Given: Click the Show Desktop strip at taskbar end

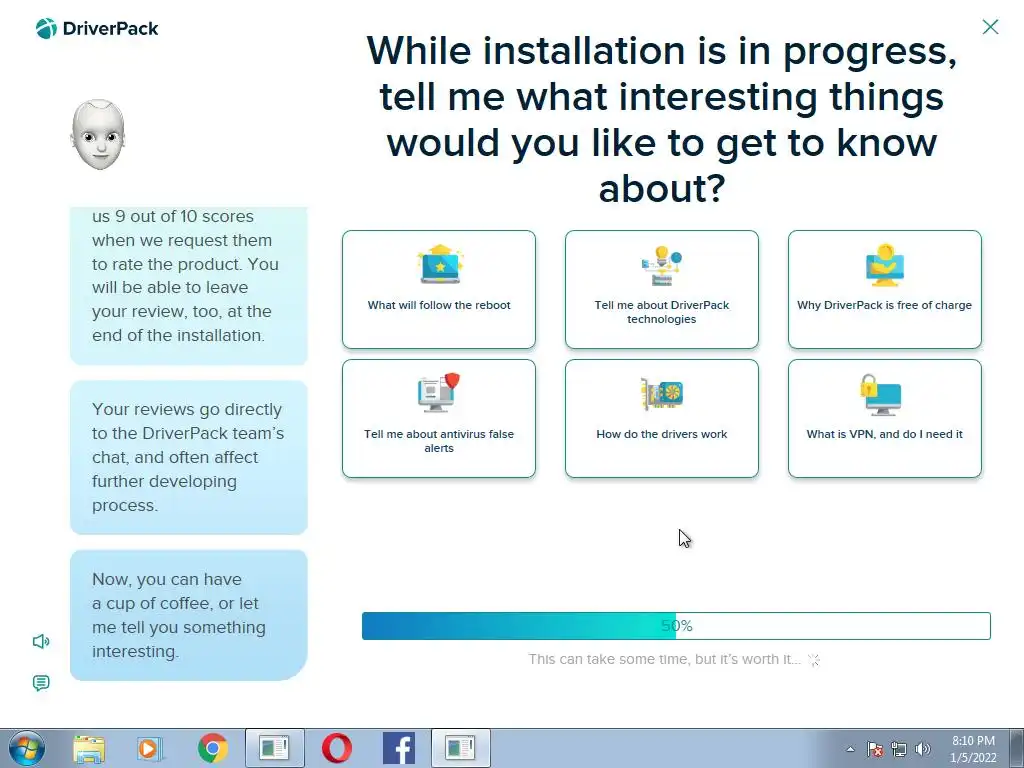Looking at the screenshot, I should tap(1017, 748).
